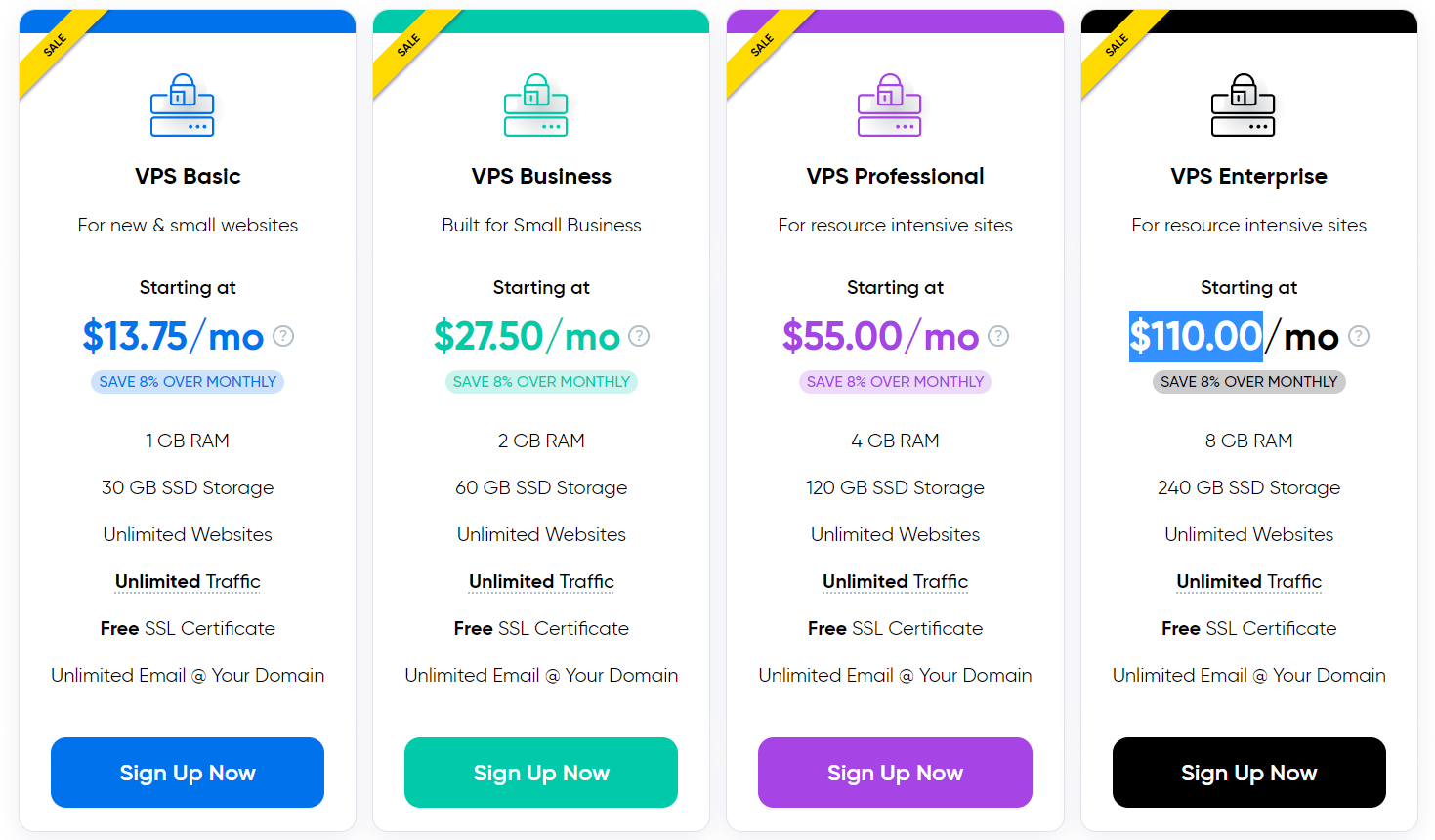Click the VPS Basic server lock icon

(x=183, y=105)
